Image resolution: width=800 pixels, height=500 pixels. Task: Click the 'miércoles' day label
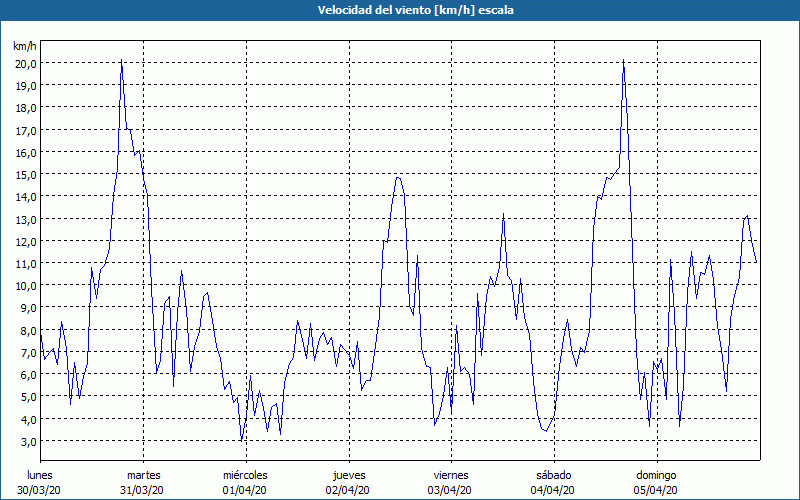pyautogui.click(x=245, y=475)
